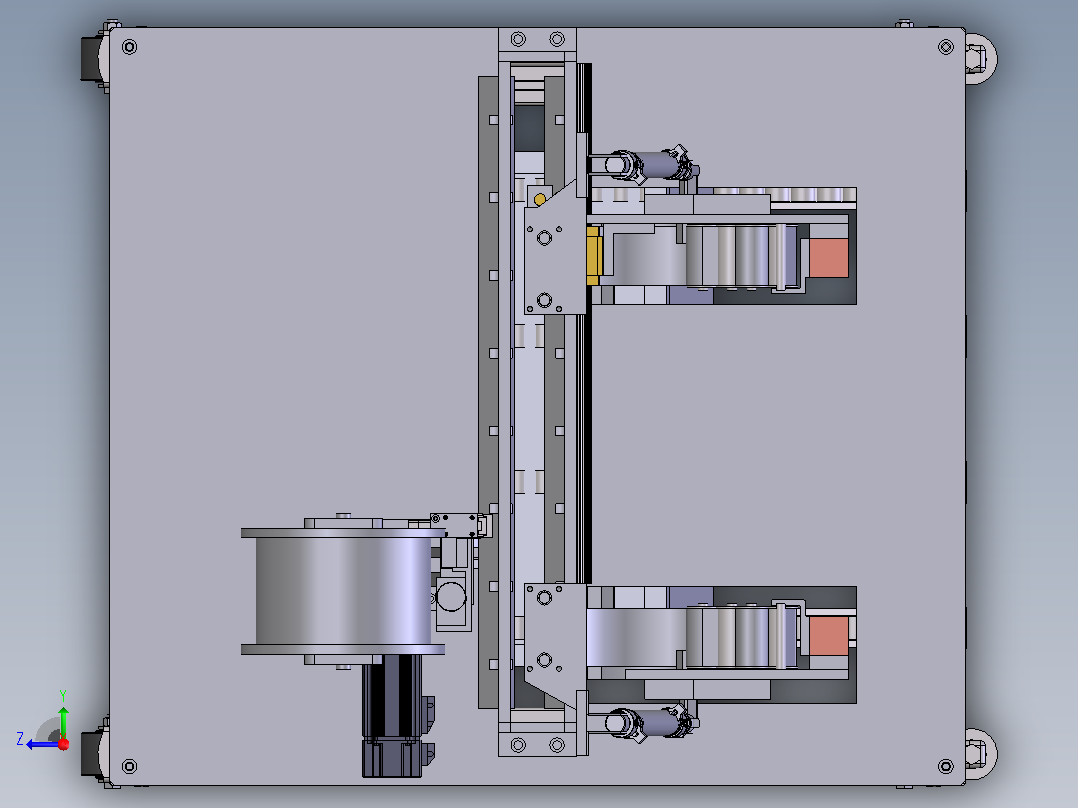Click the blue Z axis arrow of the triad
The height and width of the screenshot is (808, 1078).
pos(41,745)
